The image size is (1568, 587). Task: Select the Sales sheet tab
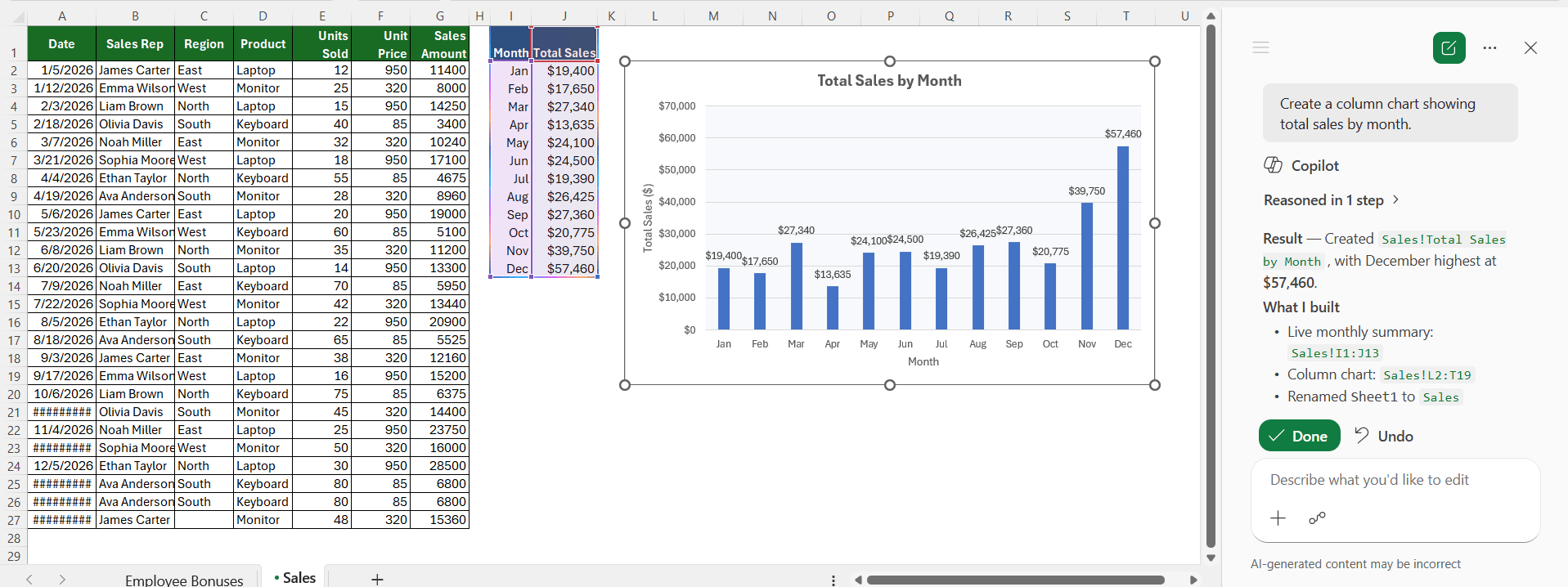point(294,577)
